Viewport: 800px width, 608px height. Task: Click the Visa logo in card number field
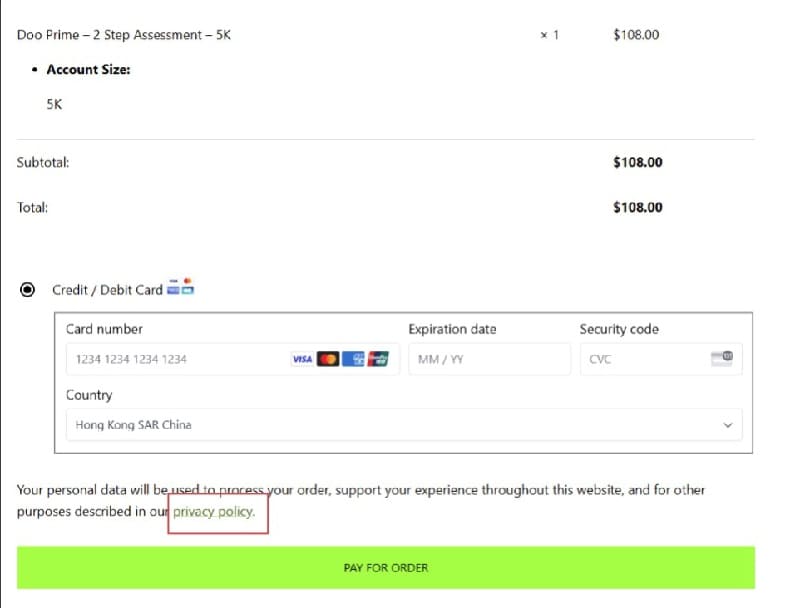pos(302,359)
